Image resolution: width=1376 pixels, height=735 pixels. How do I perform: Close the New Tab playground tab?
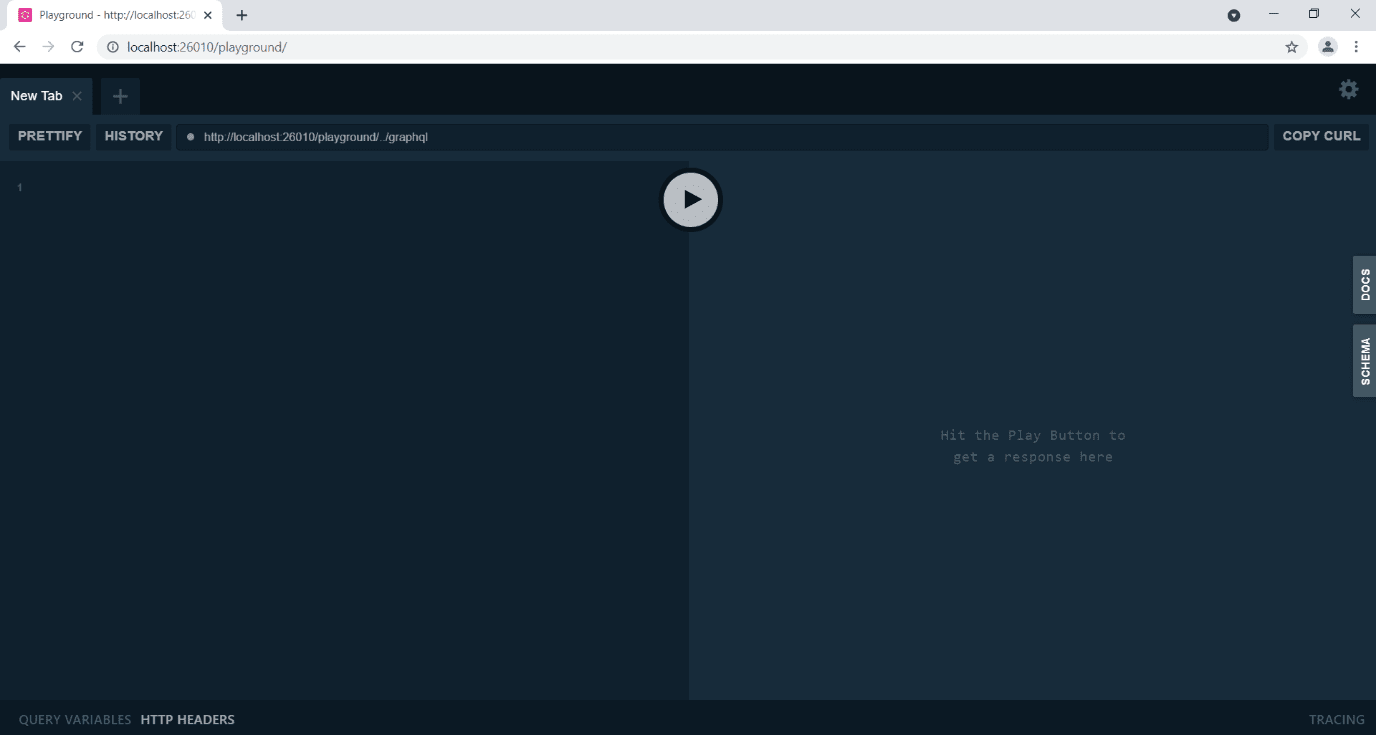point(77,96)
